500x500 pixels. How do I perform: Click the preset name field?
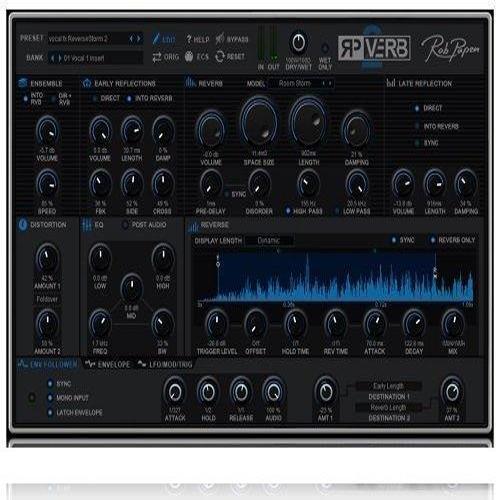pyautogui.click(x=88, y=39)
